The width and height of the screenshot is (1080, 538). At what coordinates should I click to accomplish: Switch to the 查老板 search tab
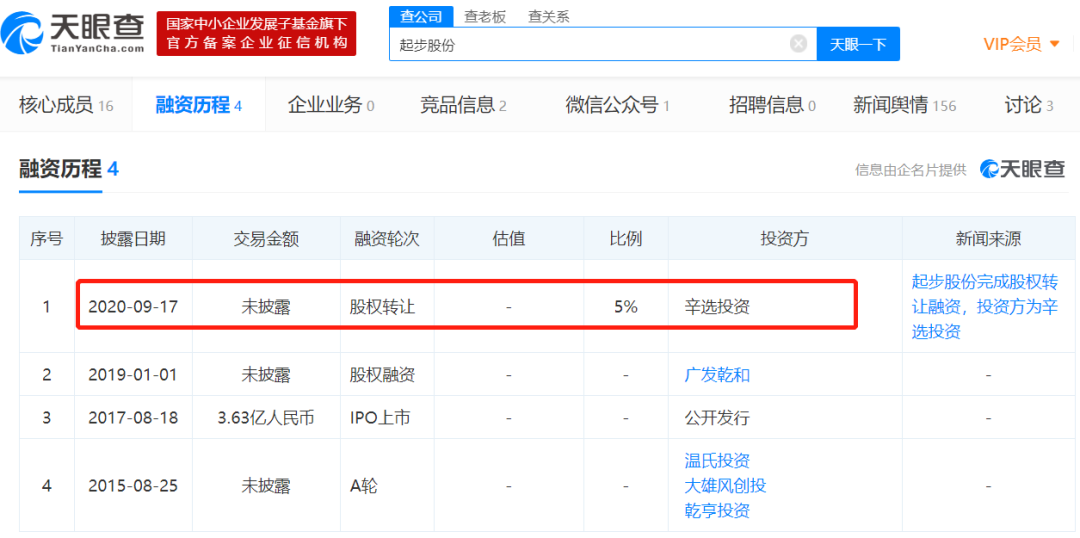(485, 17)
